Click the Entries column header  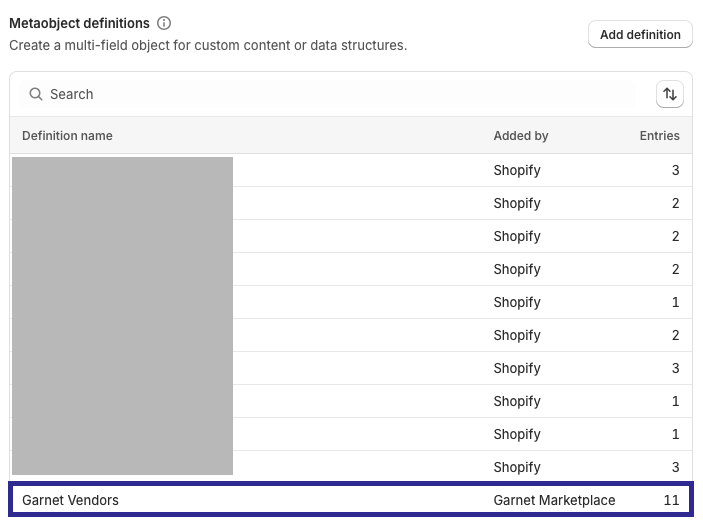click(x=659, y=135)
